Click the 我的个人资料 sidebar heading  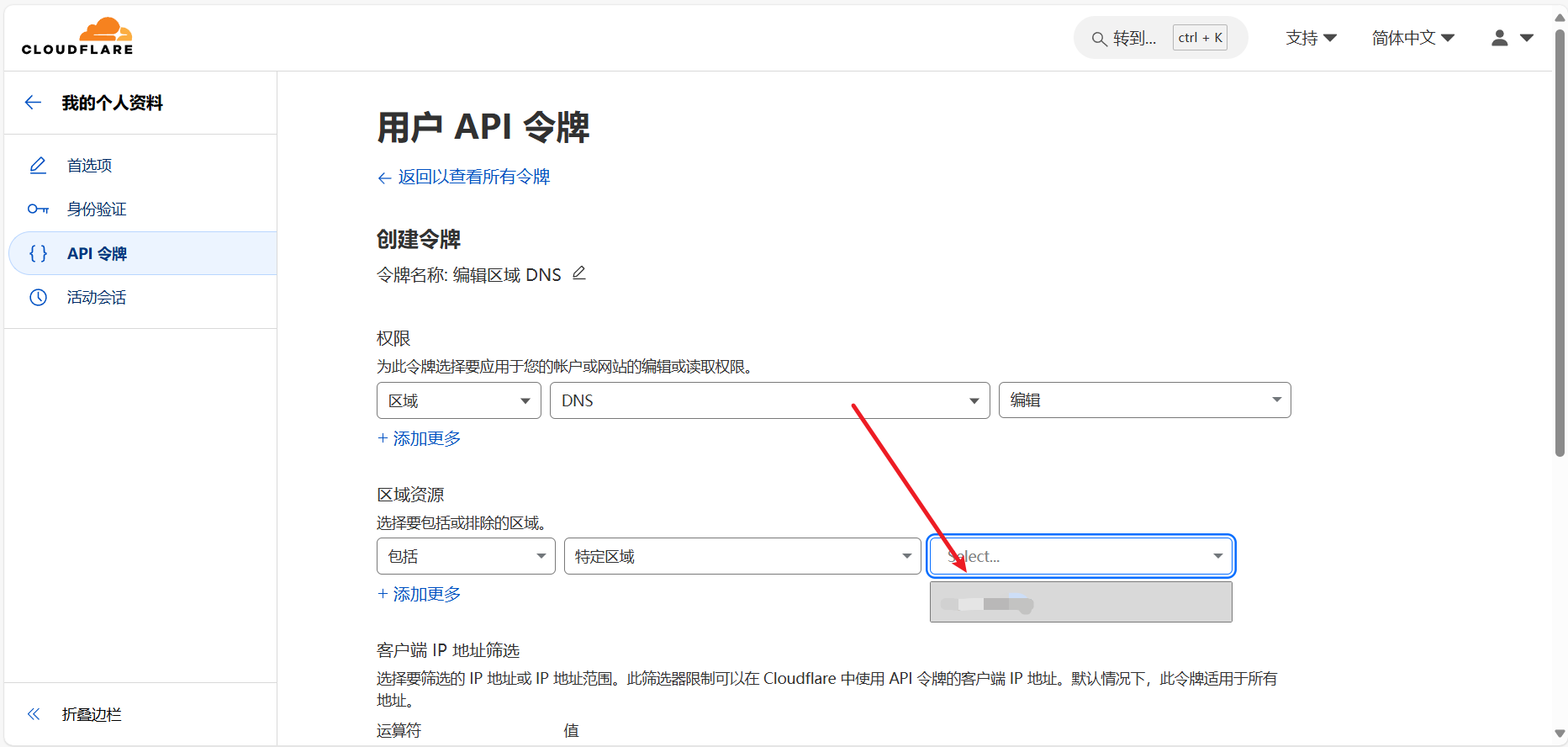[x=113, y=103]
